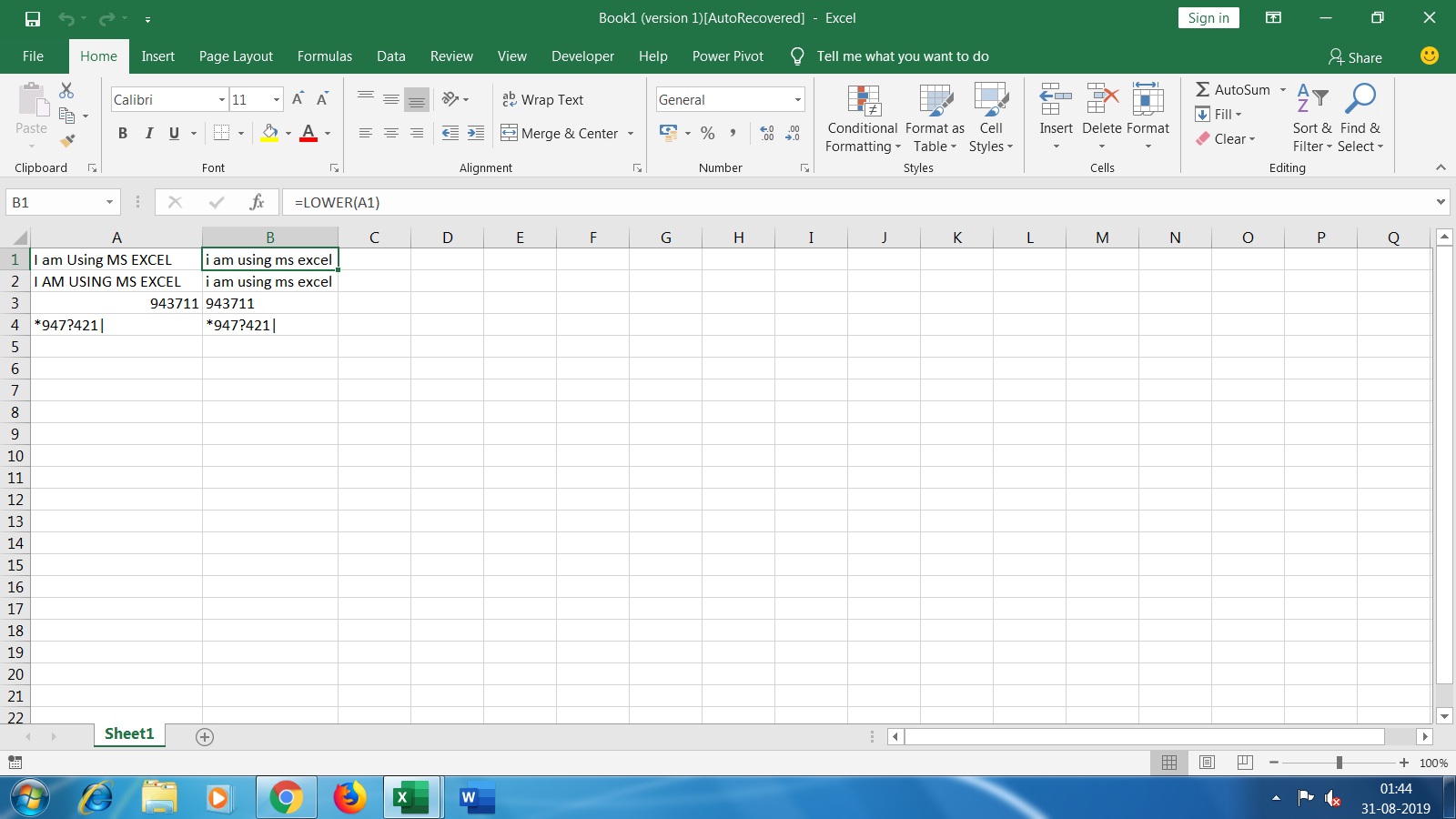1456x819 pixels.
Task: Toggle underline formatting
Action: (173, 133)
